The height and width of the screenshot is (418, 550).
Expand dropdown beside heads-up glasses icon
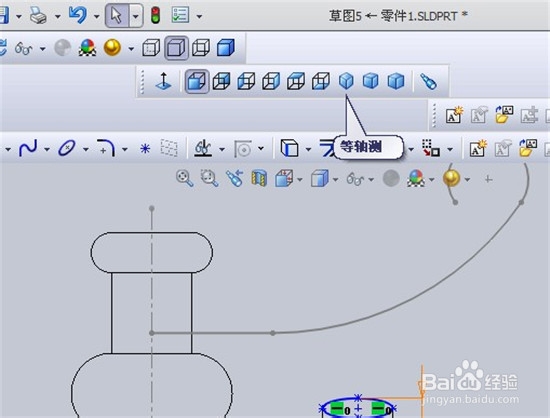tap(371, 180)
